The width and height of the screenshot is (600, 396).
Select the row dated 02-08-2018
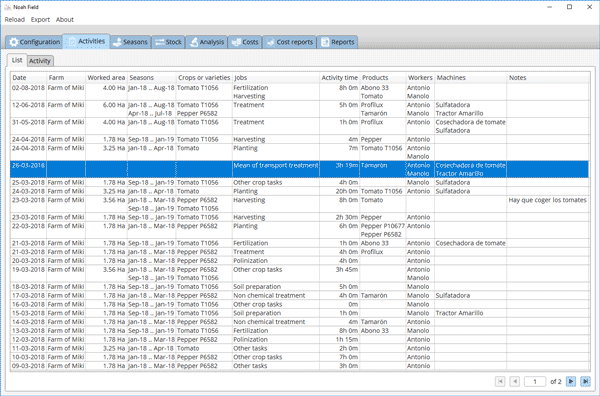(300, 92)
